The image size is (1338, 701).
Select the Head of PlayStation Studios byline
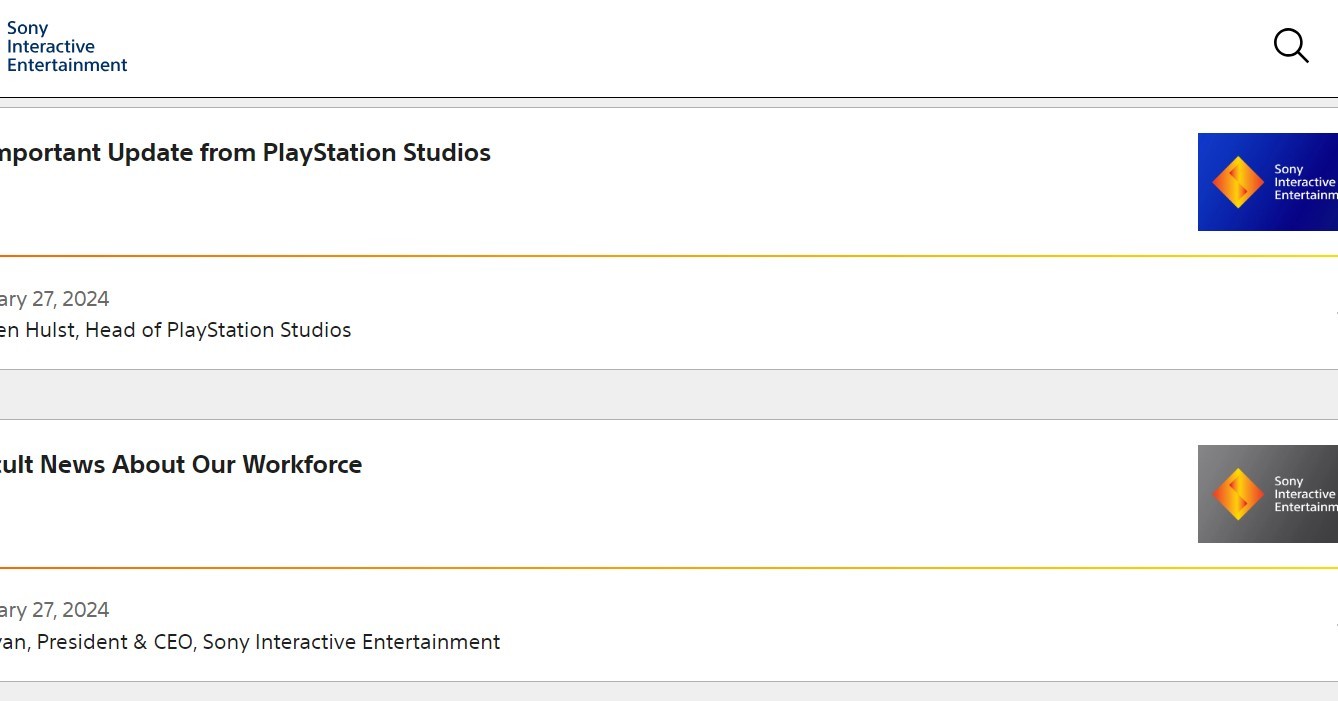(x=175, y=330)
